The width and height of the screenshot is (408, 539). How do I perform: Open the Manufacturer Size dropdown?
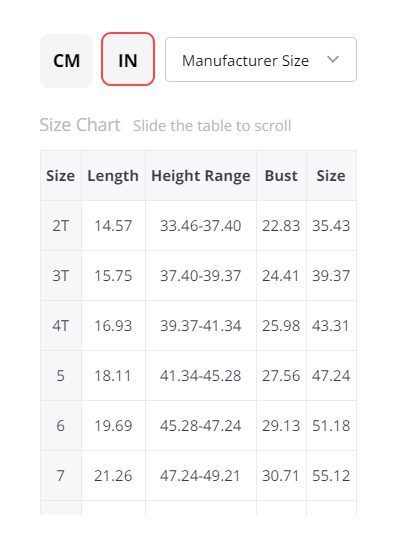[261, 59]
